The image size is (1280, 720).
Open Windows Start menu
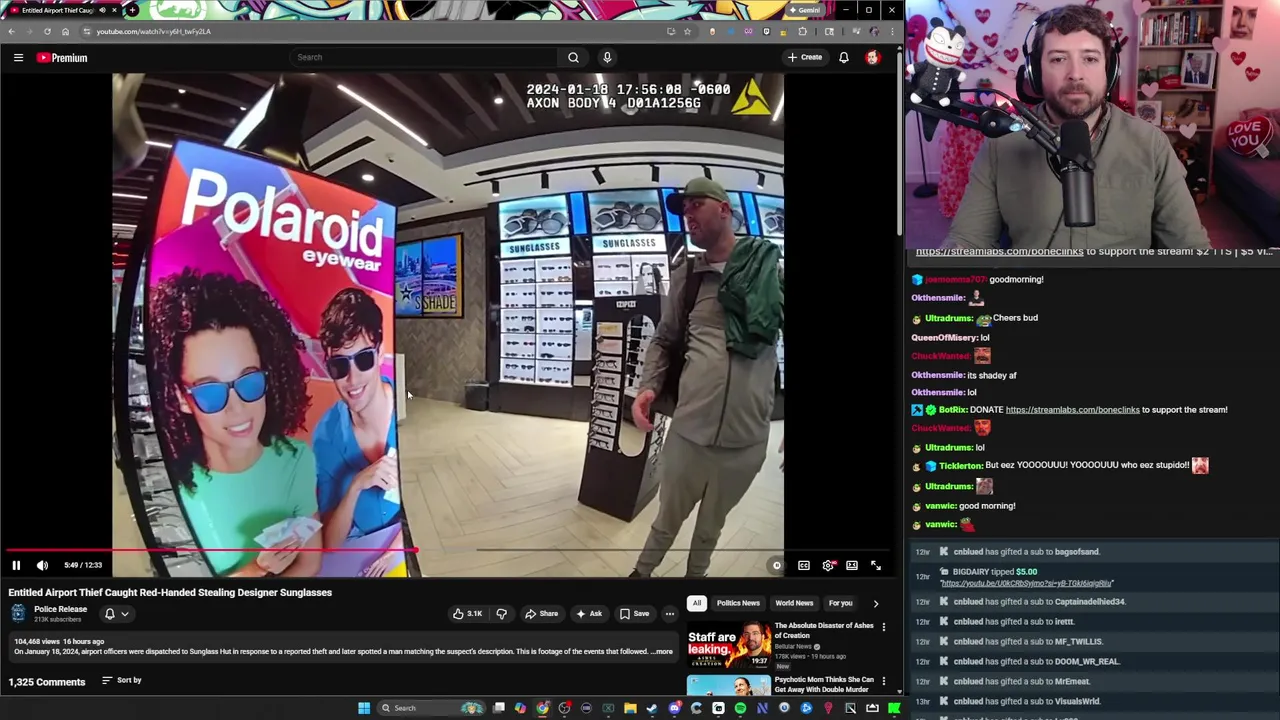(364, 708)
